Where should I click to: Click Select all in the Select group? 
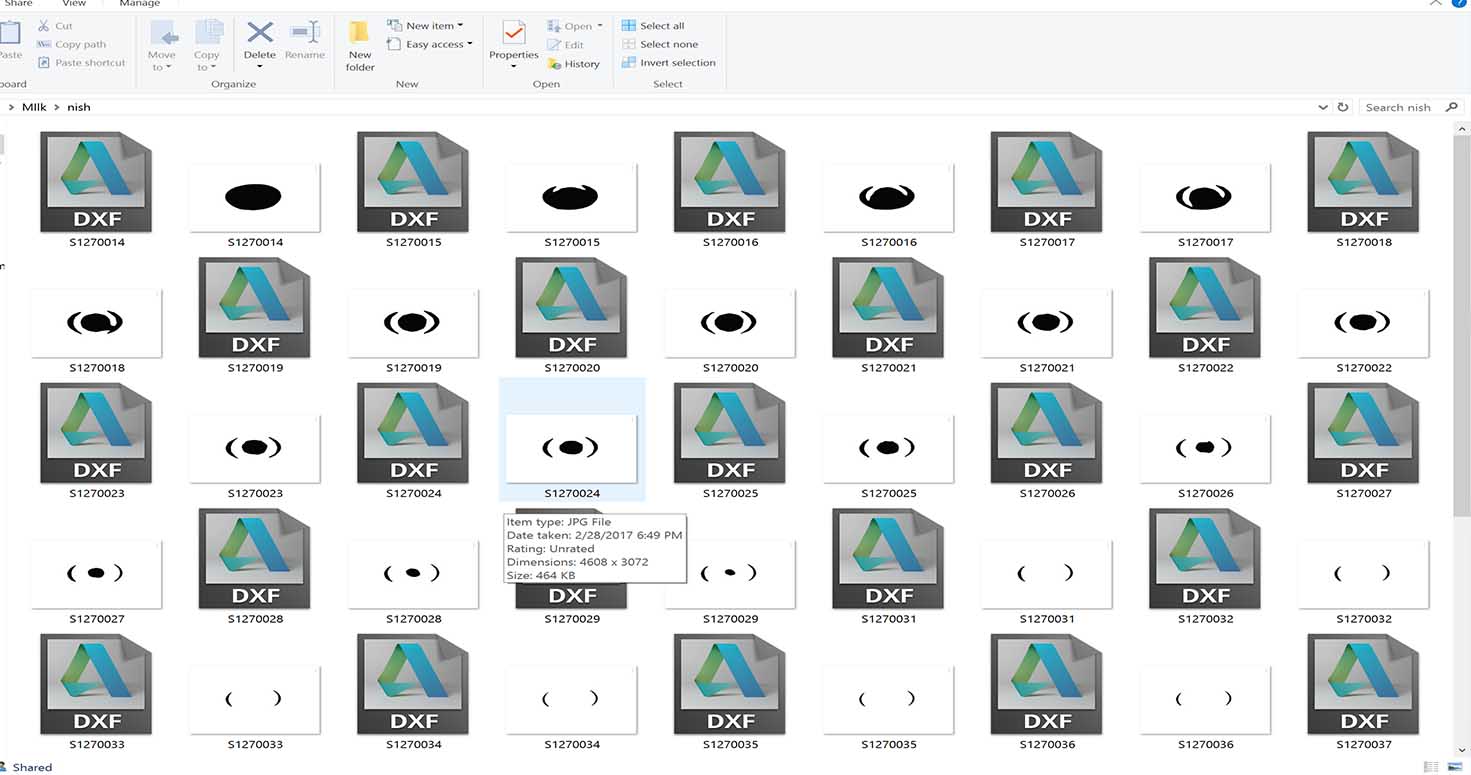[653, 26]
